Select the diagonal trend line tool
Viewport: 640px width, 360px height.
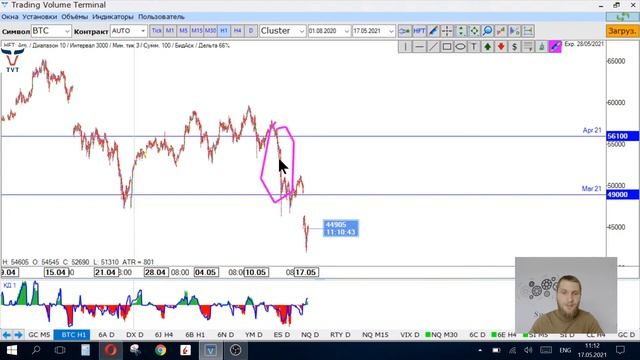tap(433, 47)
